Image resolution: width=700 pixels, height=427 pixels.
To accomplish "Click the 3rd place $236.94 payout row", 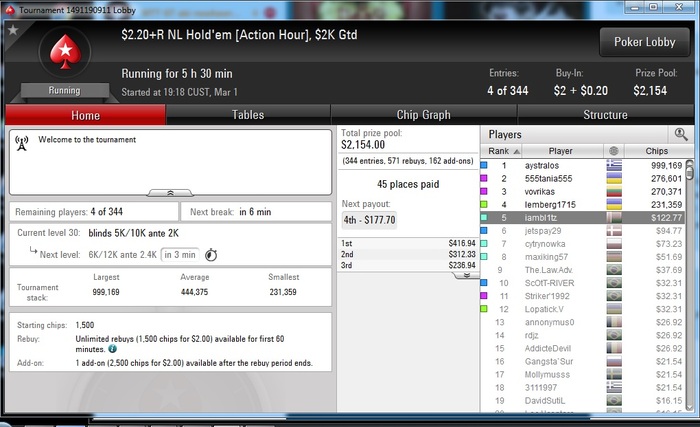I will pyautogui.click(x=408, y=265).
